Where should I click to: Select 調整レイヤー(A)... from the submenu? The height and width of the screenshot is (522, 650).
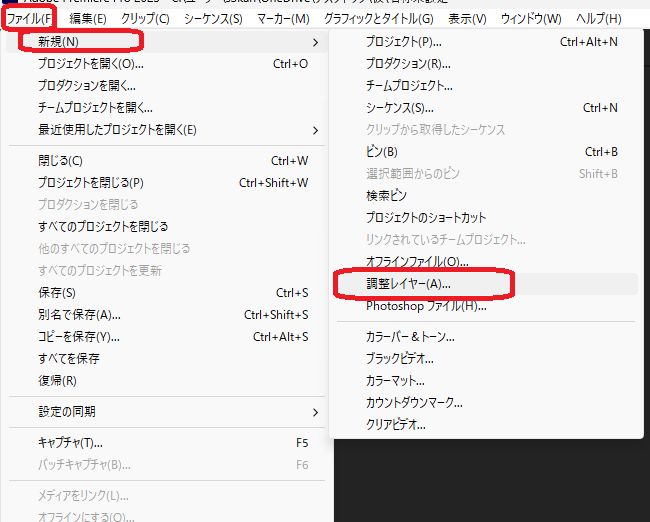point(408,284)
